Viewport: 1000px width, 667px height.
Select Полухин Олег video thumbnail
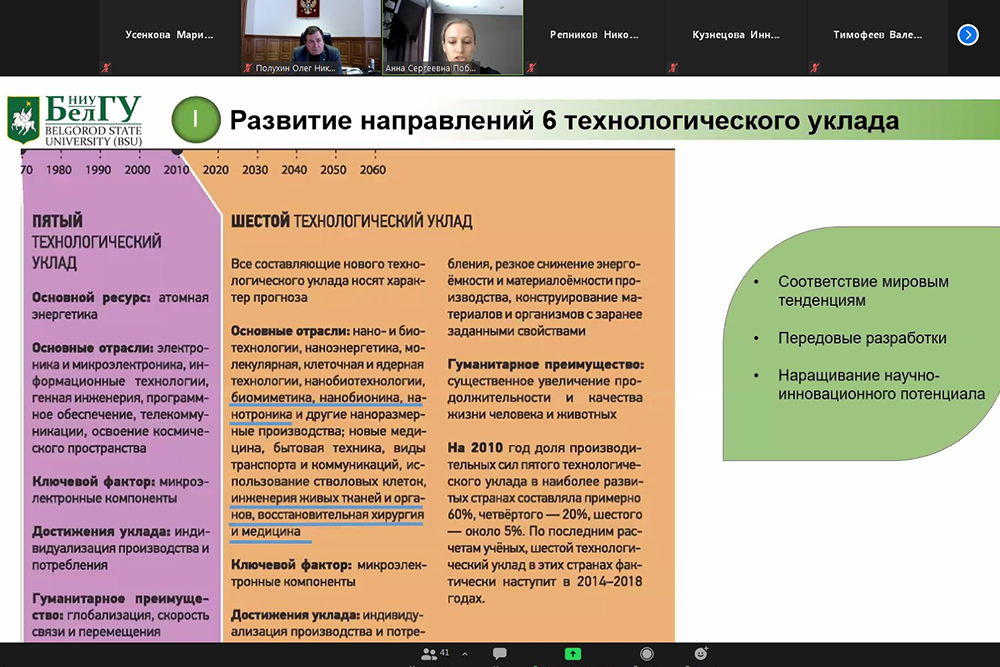pyautogui.click(x=310, y=37)
